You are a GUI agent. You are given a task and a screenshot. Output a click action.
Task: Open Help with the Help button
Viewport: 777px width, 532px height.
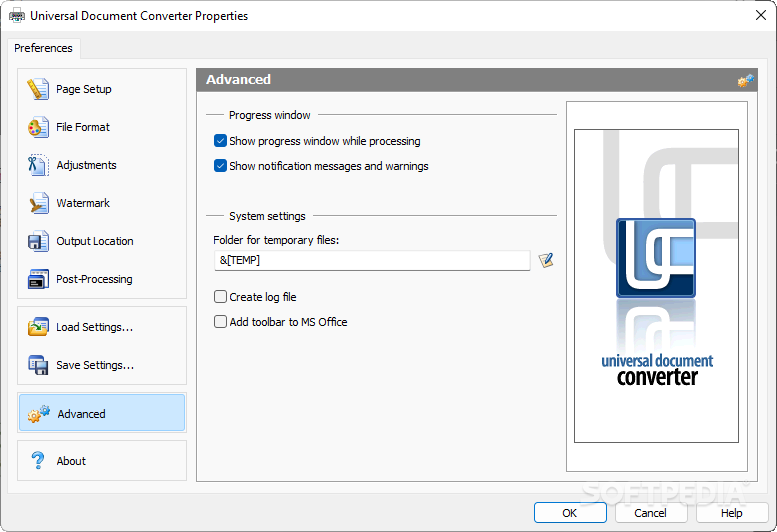tap(731, 513)
